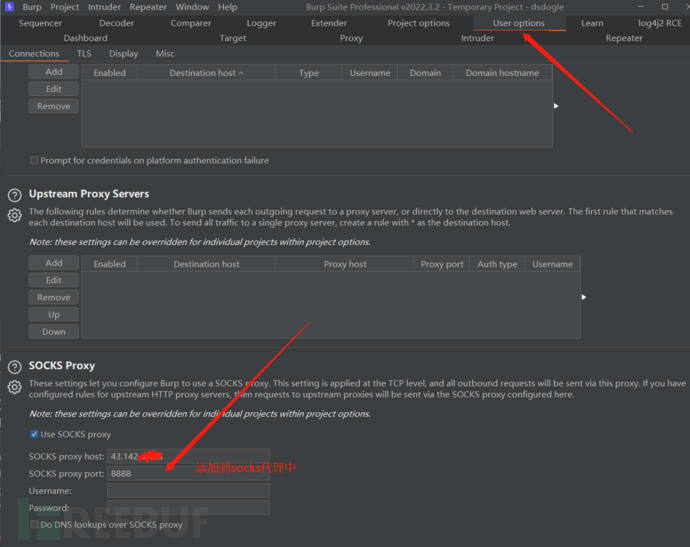Click the Burp Suite logo icon
Image resolution: width=690 pixels, height=547 pixels.
click(x=9, y=7)
